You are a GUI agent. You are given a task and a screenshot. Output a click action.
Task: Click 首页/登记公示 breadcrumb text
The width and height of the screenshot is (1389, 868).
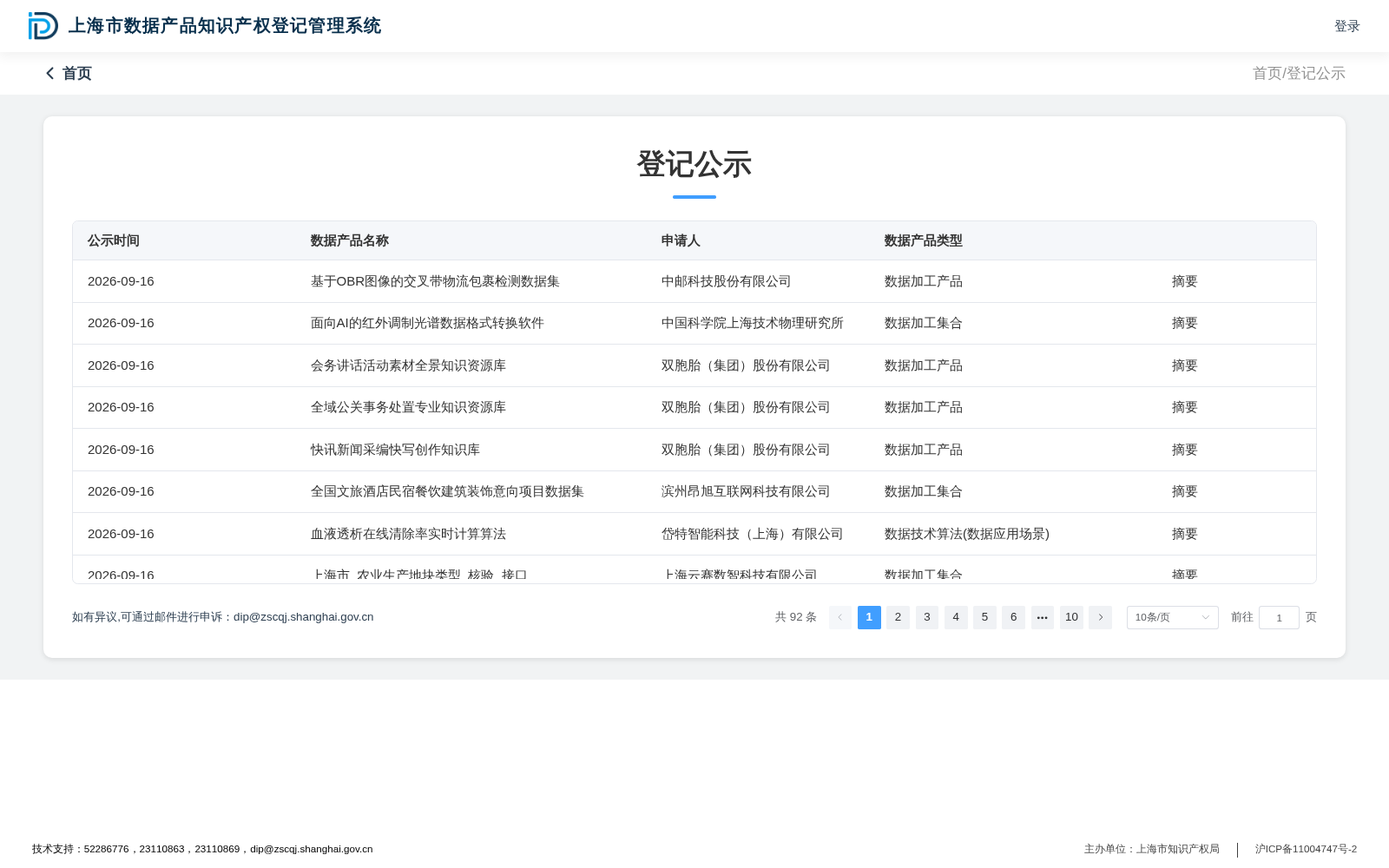click(1299, 74)
